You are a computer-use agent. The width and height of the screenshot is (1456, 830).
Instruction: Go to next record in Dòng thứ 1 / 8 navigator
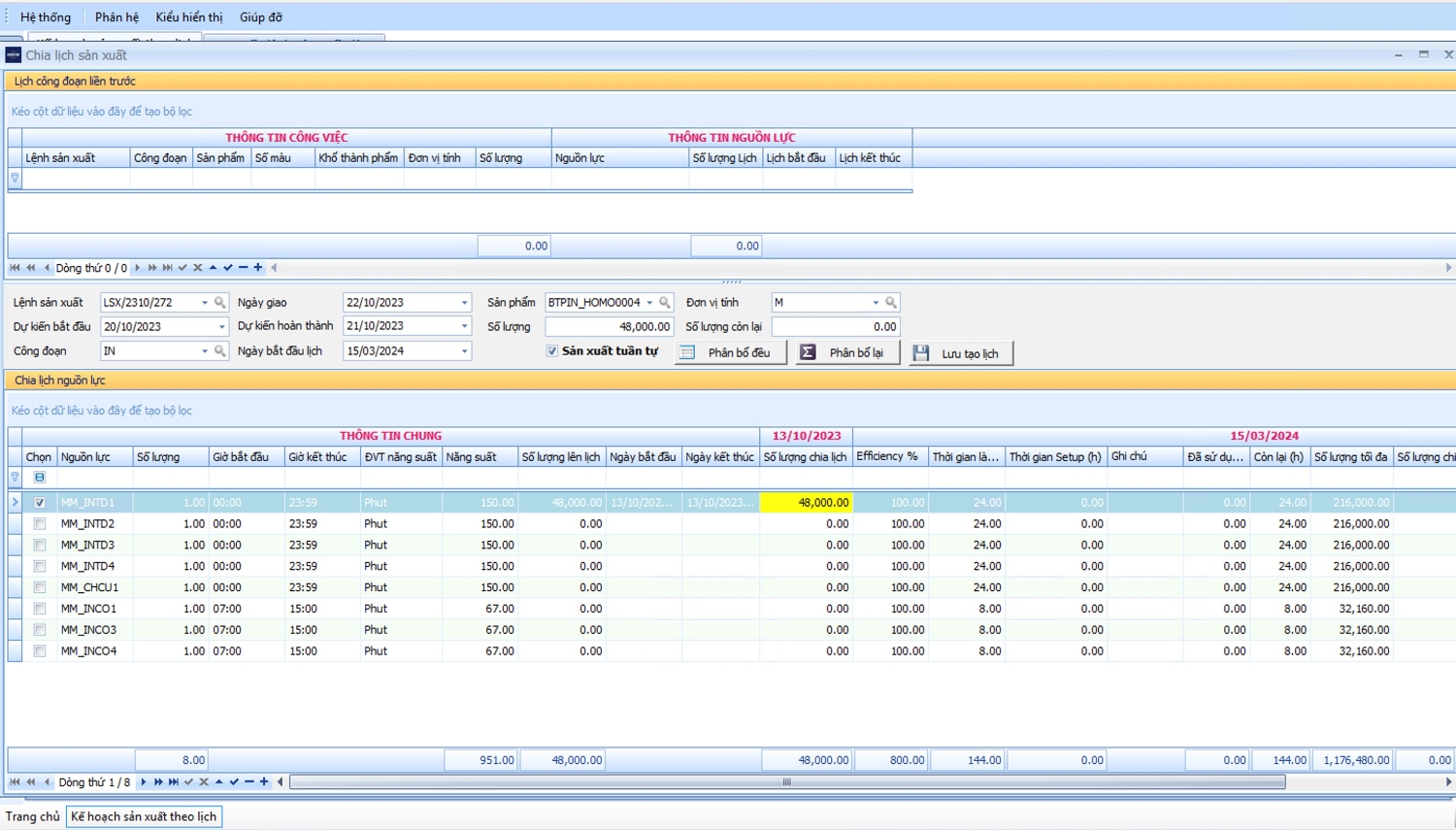(144, 781)
